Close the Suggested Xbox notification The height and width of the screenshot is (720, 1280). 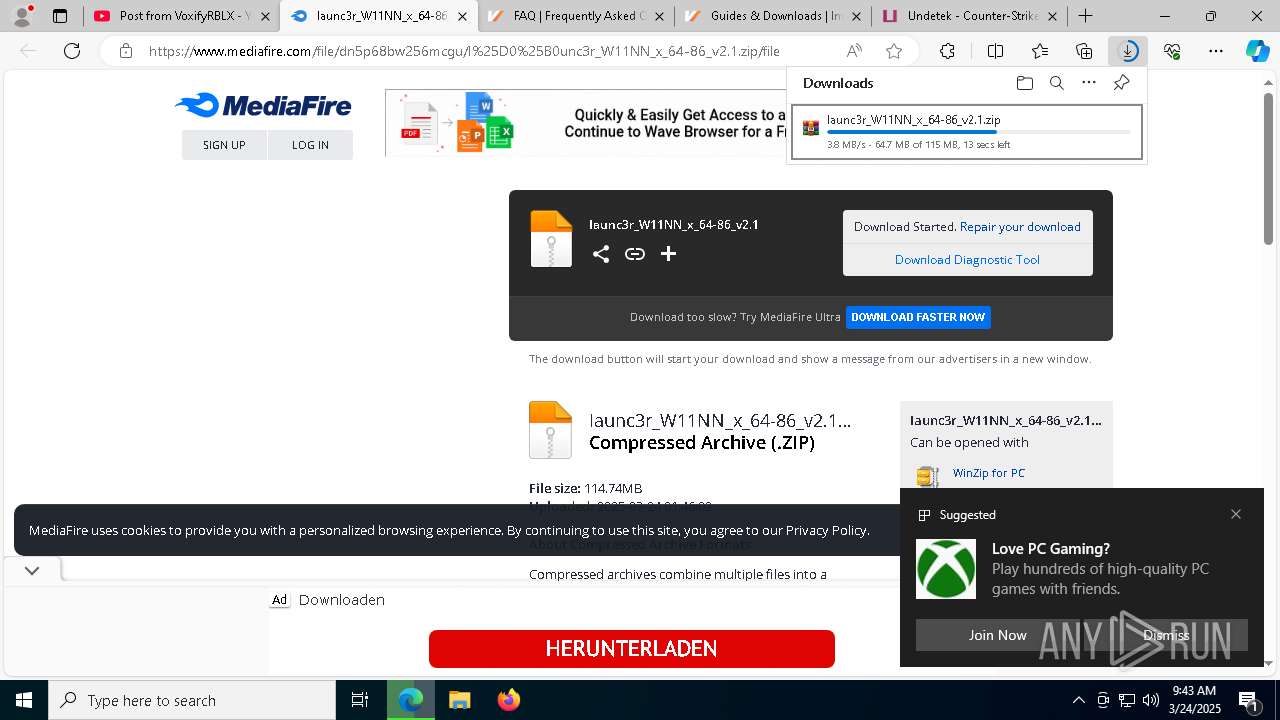click(1236, 514)
